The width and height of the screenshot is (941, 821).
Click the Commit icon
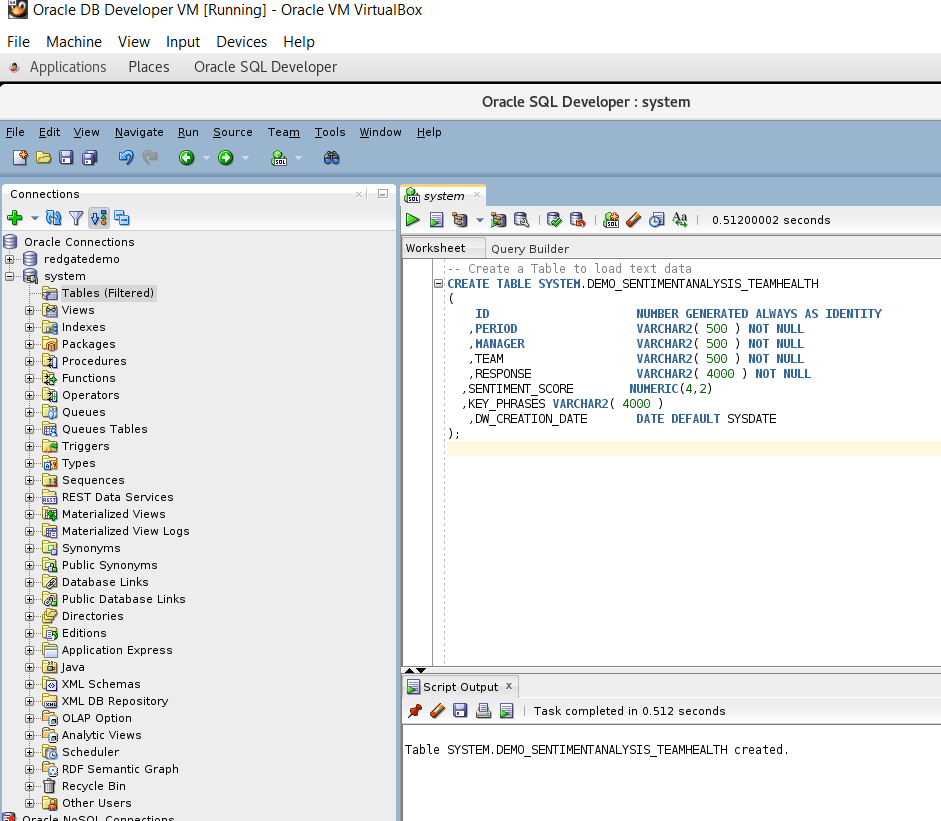(554, 220)
